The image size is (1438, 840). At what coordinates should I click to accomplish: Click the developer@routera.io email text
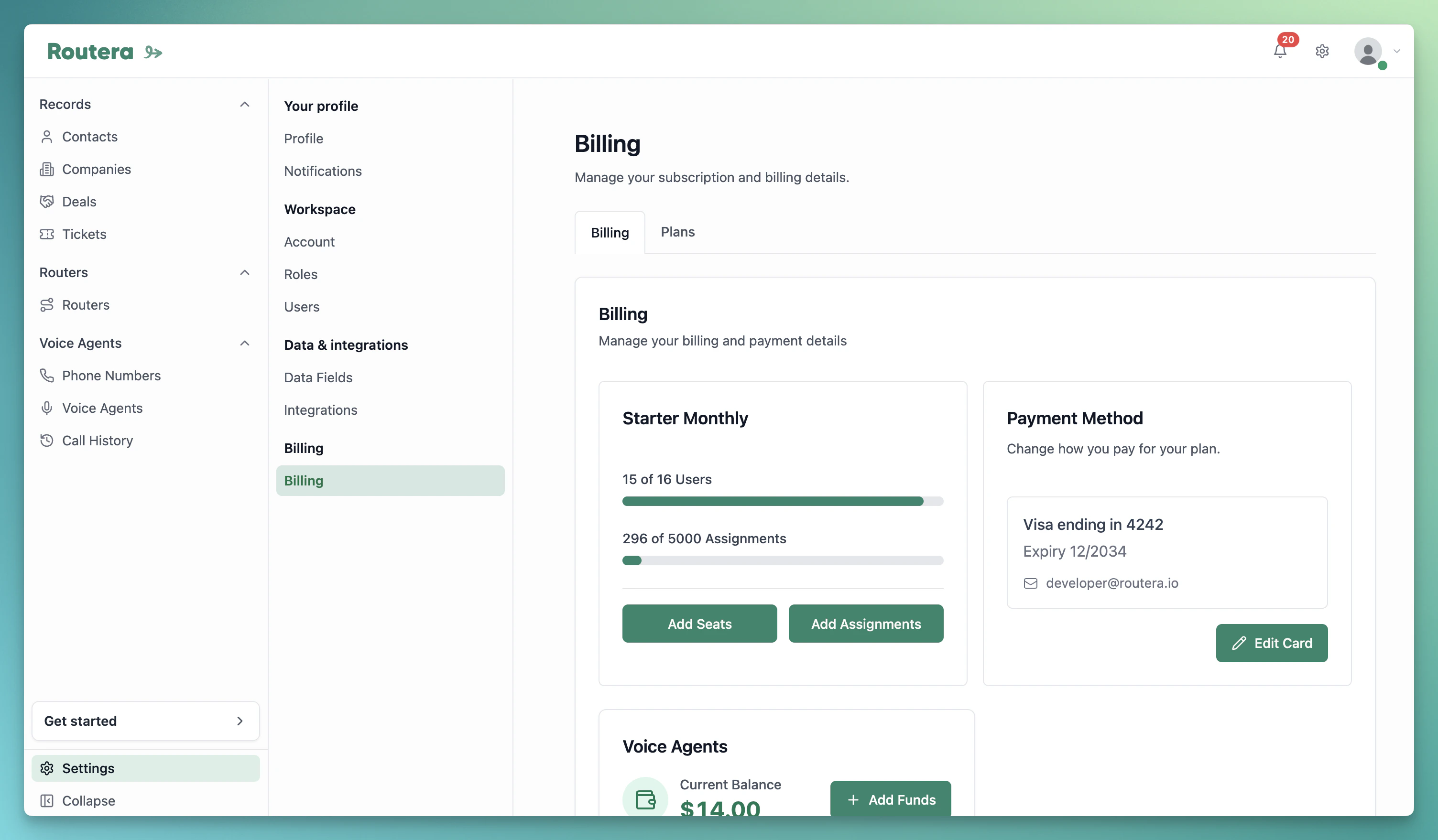pos(1111,583)
